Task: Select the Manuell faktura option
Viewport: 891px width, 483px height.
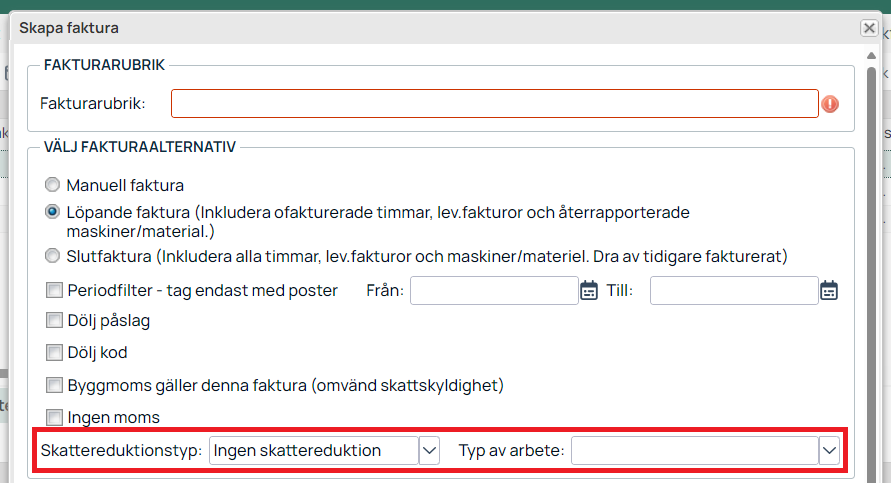Action: 52,185
